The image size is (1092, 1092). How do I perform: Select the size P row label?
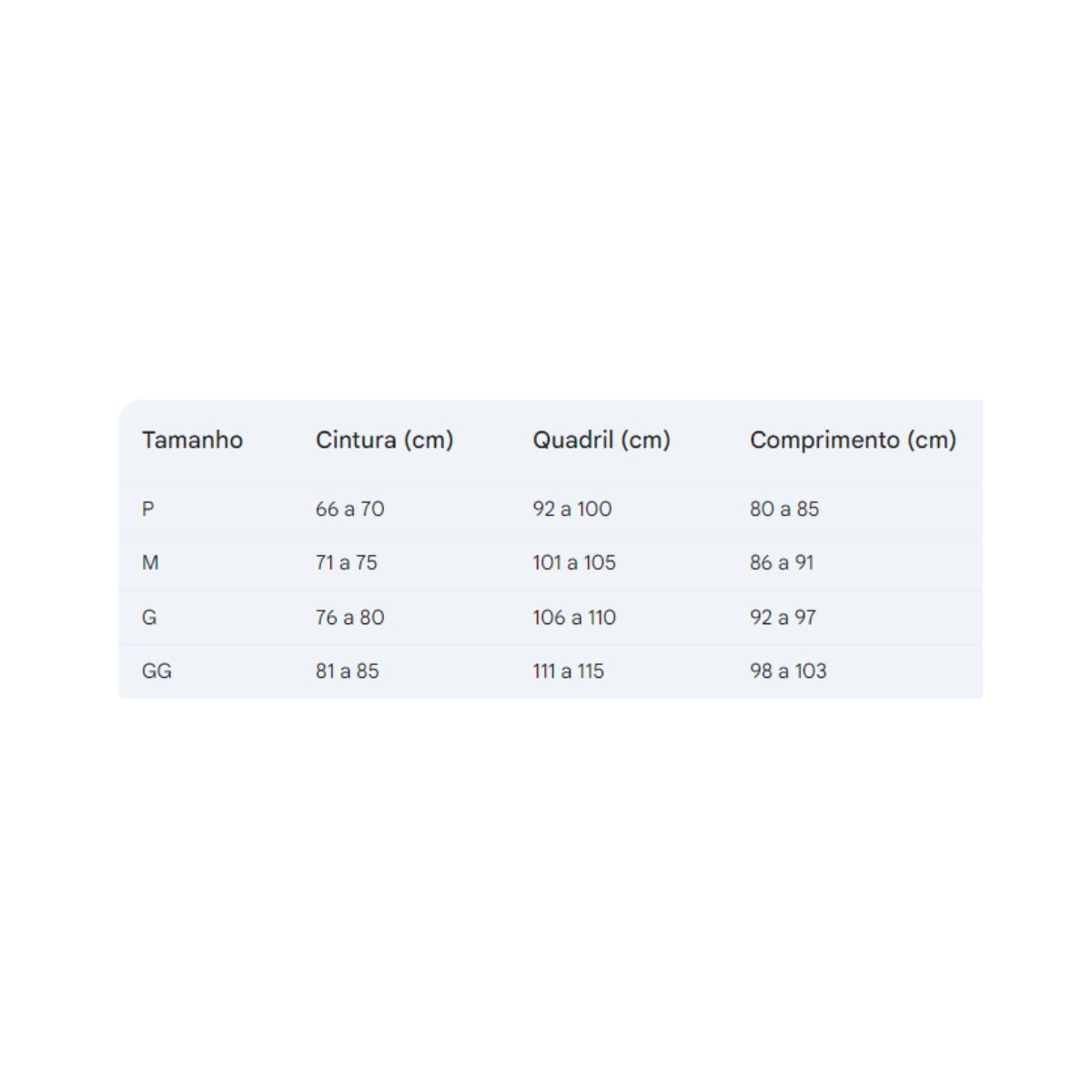tap(148, 510)
